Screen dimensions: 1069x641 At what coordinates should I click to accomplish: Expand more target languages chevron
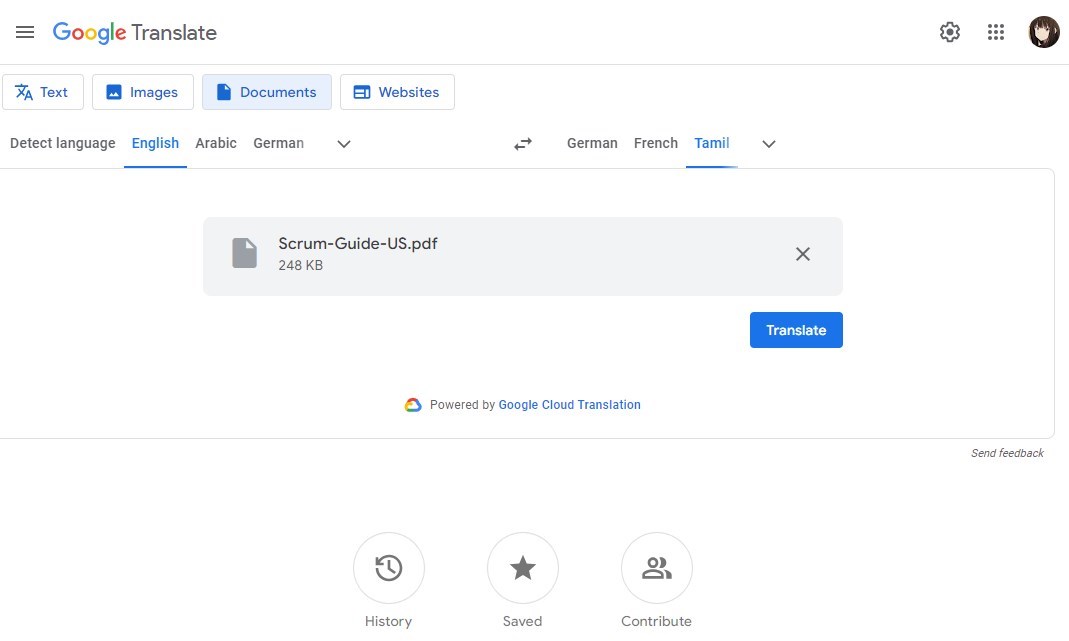pyautogui.click(x=769, y=144)
